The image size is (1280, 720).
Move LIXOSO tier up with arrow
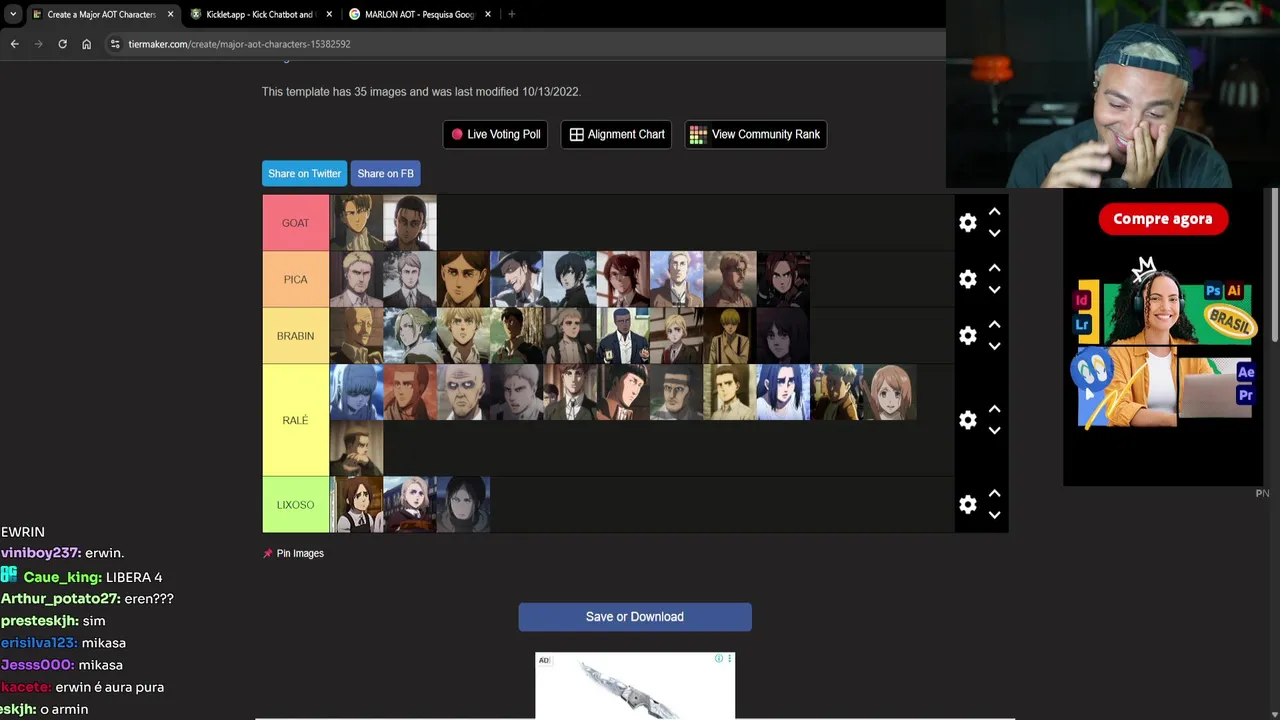(x=994, y=493)
